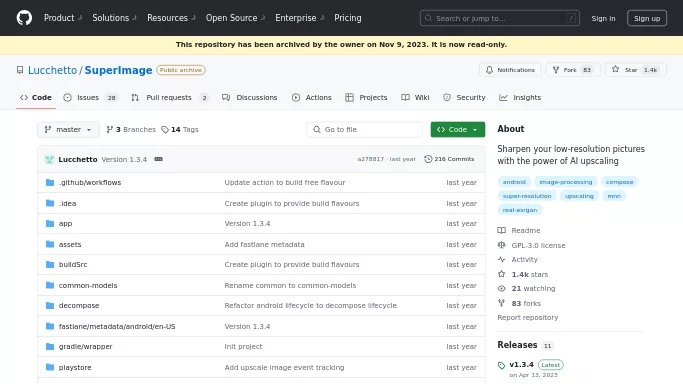Image resolution: width=683 pixels, height=384 pixels.
Task: Open the repository Activity link
Action: pyautogui.click(x=518, y=259)
